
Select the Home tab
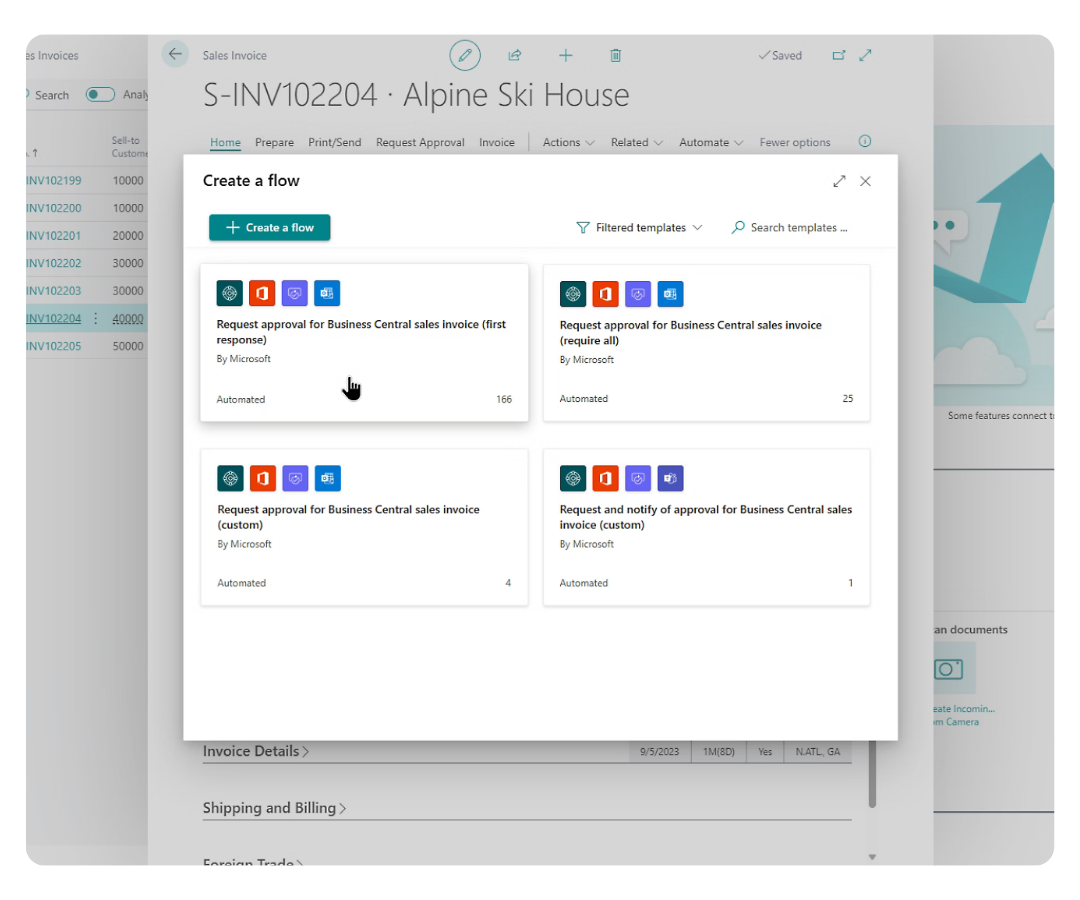tap(225, 142)
